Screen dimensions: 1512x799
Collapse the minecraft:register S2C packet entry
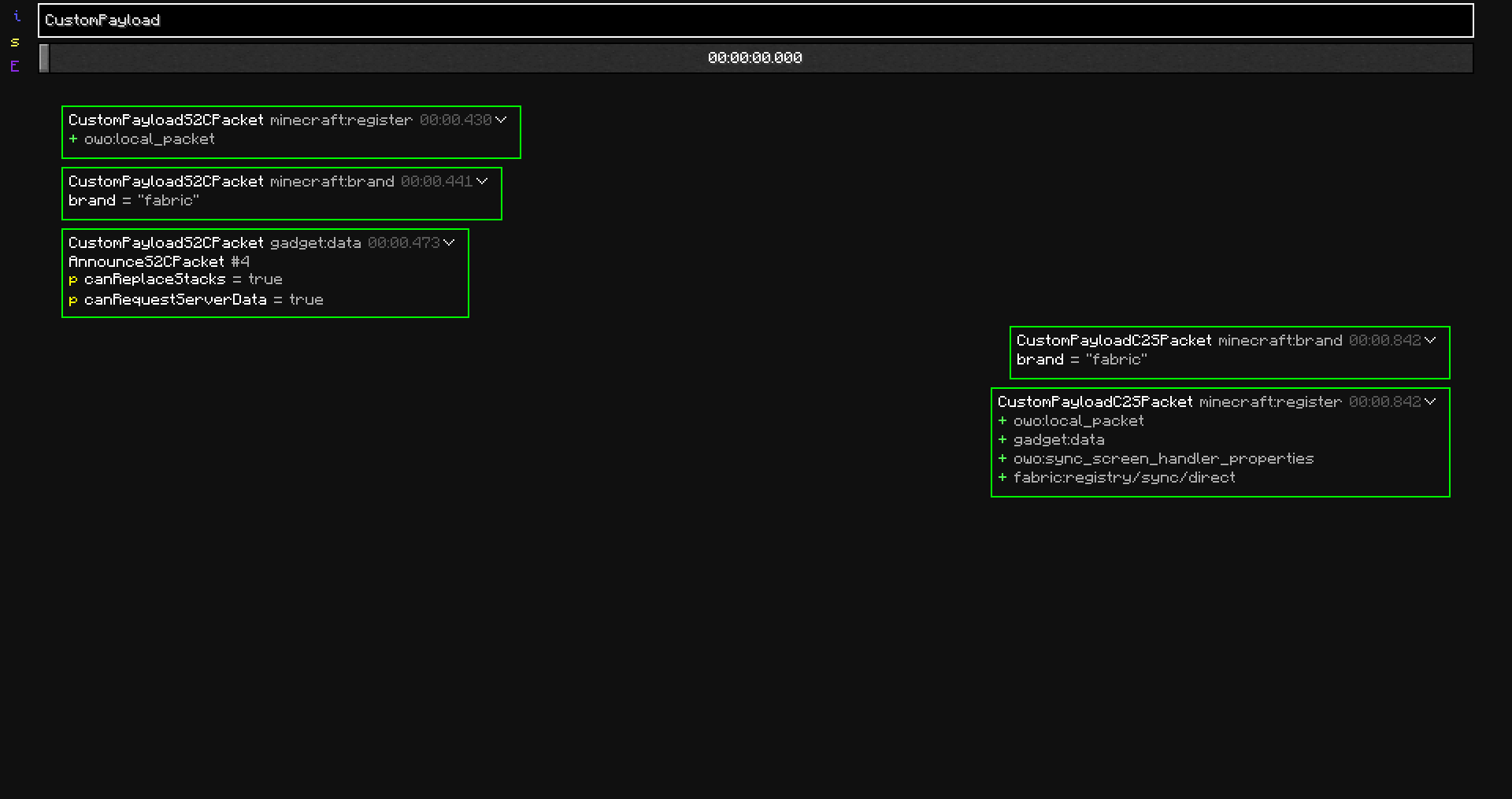(502, 120)
